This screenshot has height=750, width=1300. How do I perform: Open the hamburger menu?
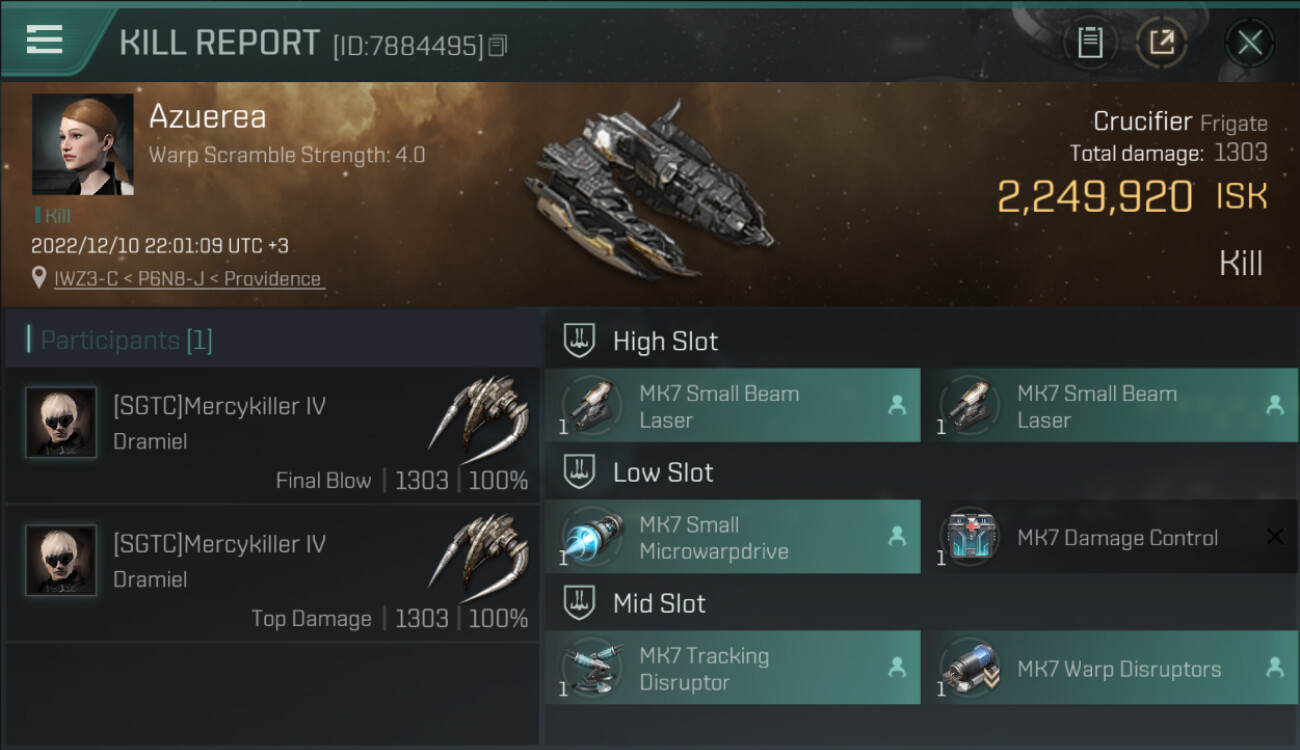point(45,40)
